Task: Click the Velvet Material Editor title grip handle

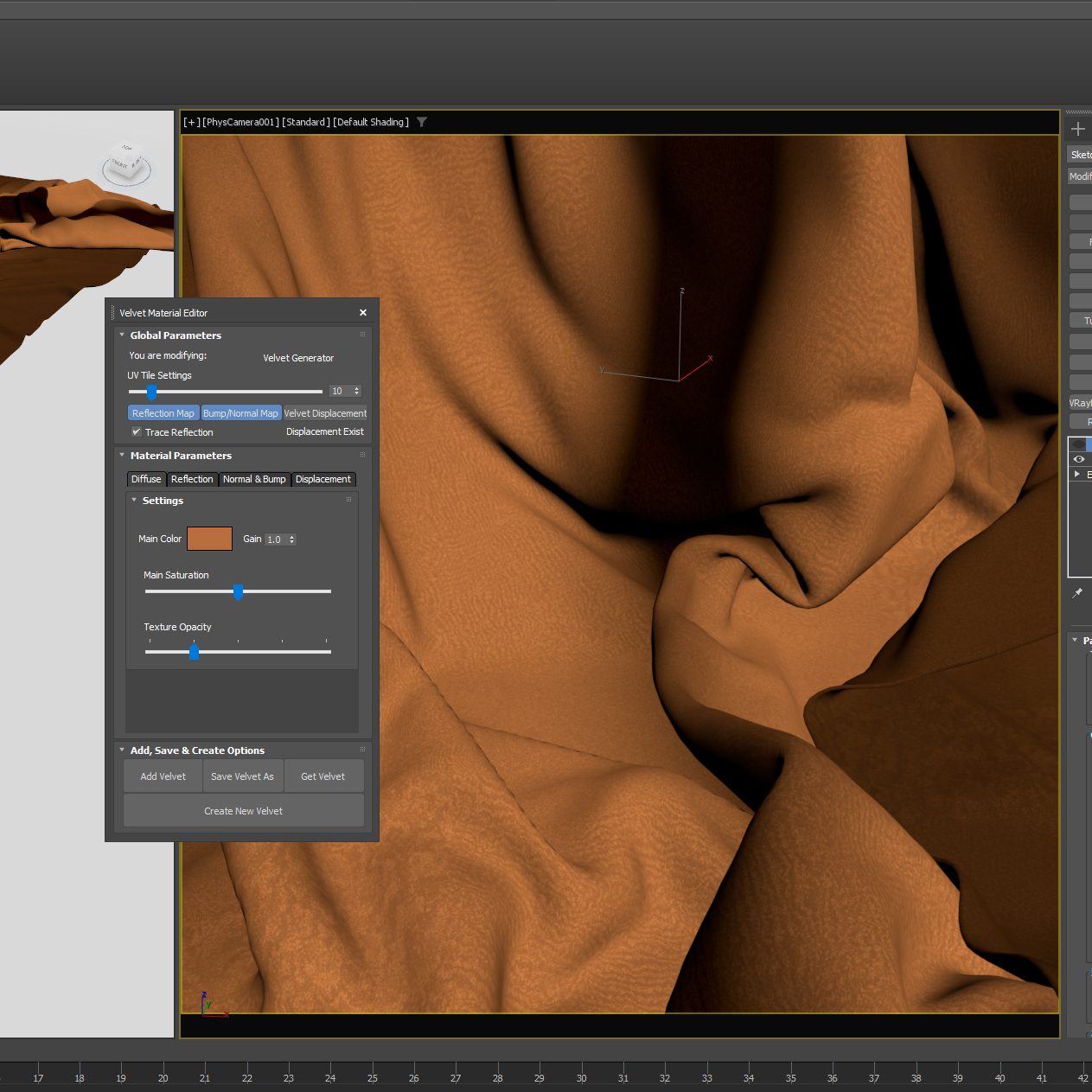Action: click(112, 313)
